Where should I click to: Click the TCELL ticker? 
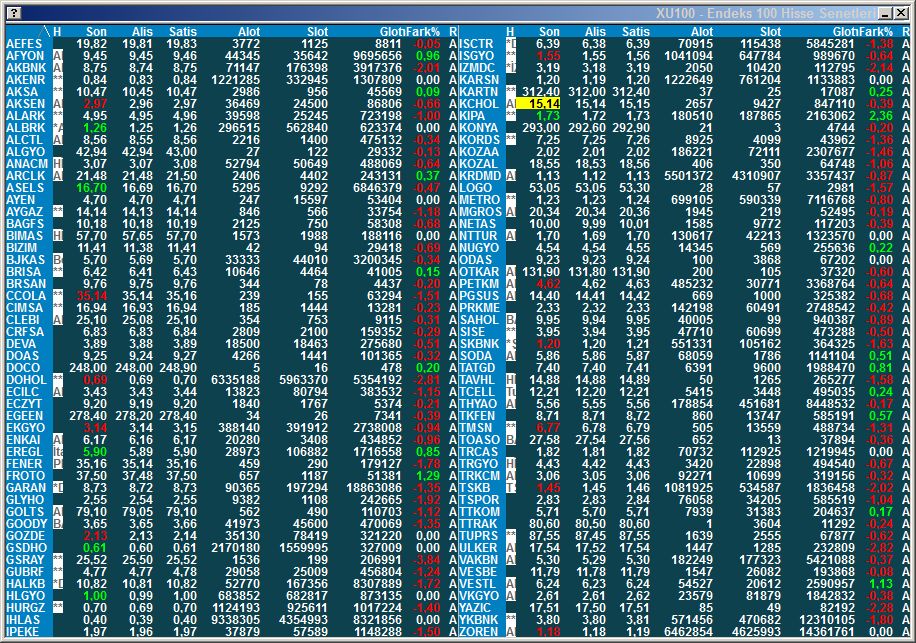pyautogui.click(x=477, y=392)
